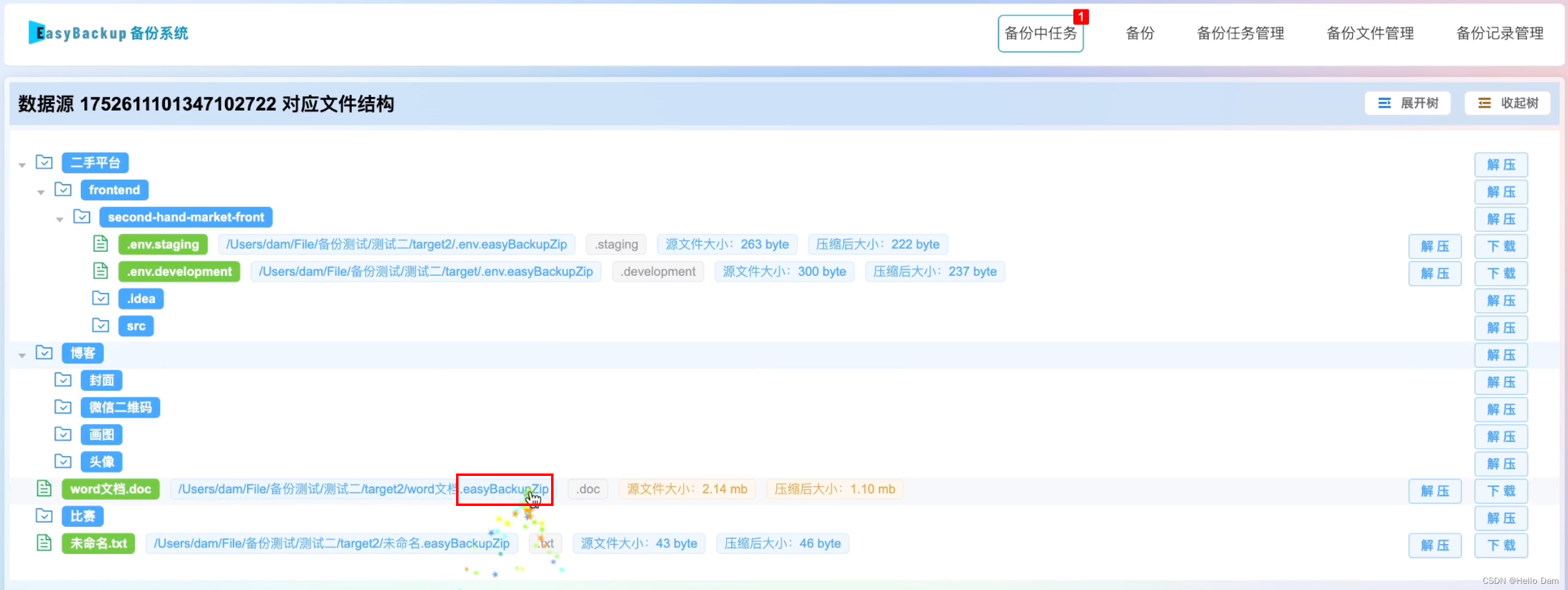Click the 压缩后大小: 46 byte tag

click(x=783, y=543)
